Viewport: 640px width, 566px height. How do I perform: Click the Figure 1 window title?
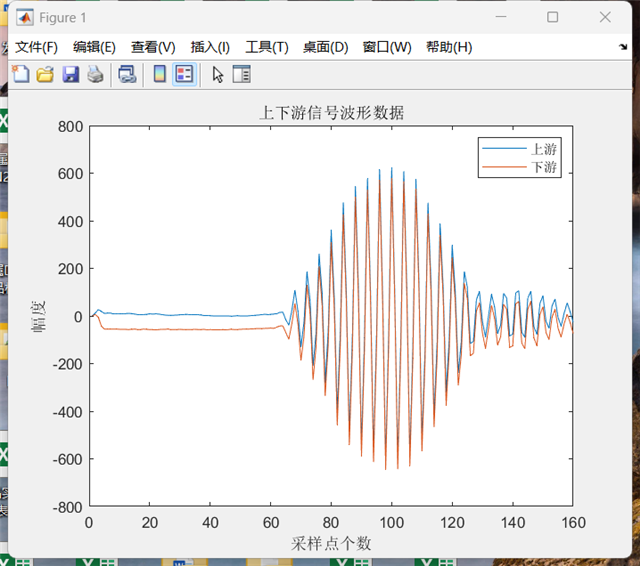pyautogui.click(x=62, y=18)
